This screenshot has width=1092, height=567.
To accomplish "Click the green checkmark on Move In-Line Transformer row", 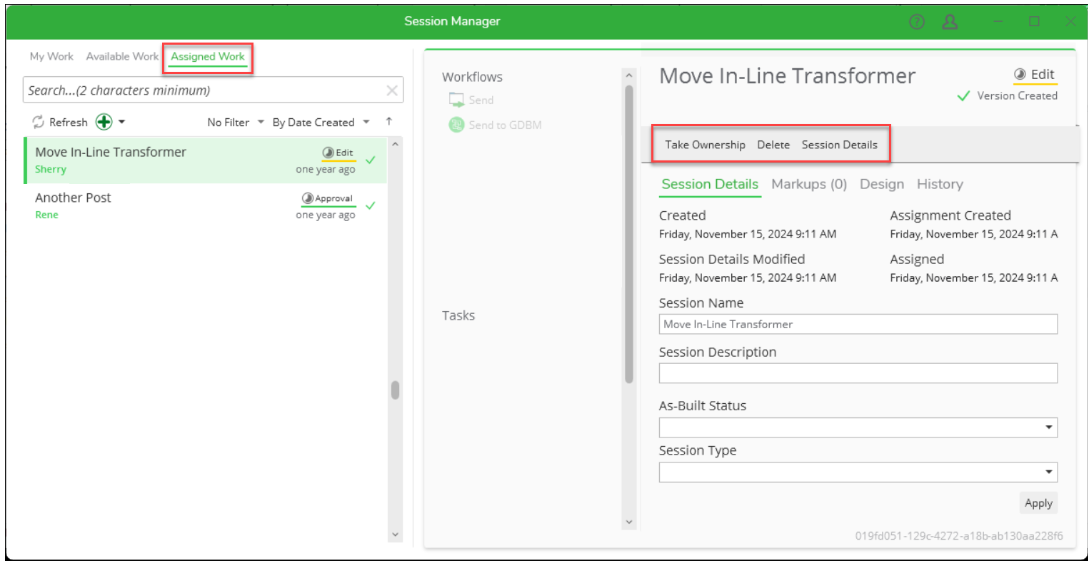I will pos(370,160).
